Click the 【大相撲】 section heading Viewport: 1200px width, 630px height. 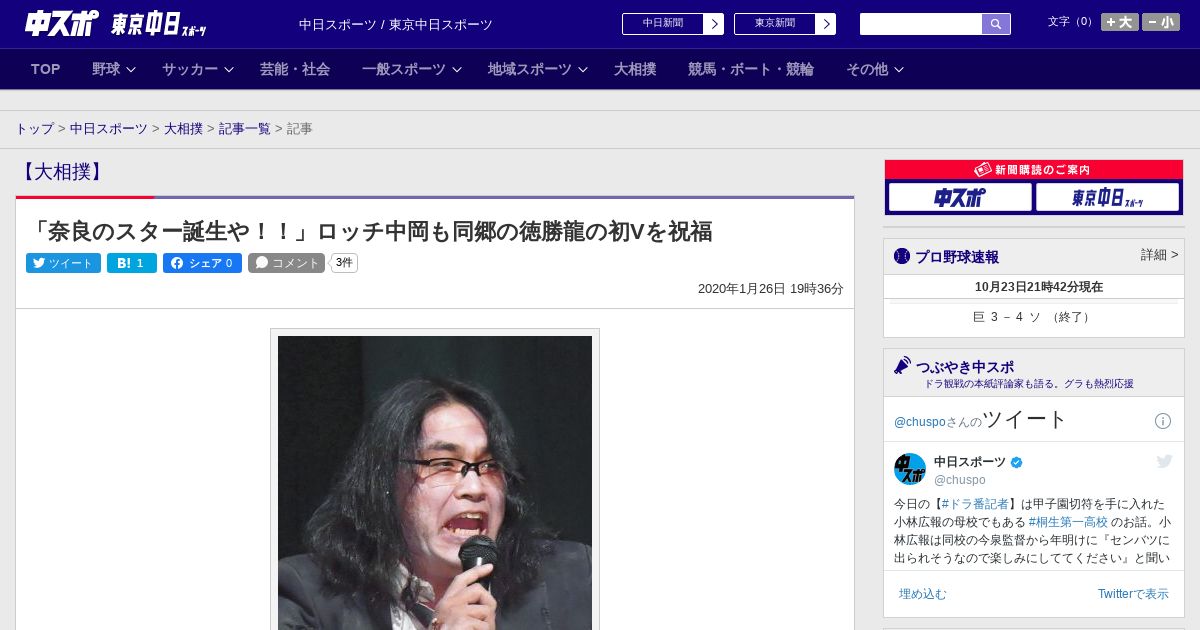[62, 171]
